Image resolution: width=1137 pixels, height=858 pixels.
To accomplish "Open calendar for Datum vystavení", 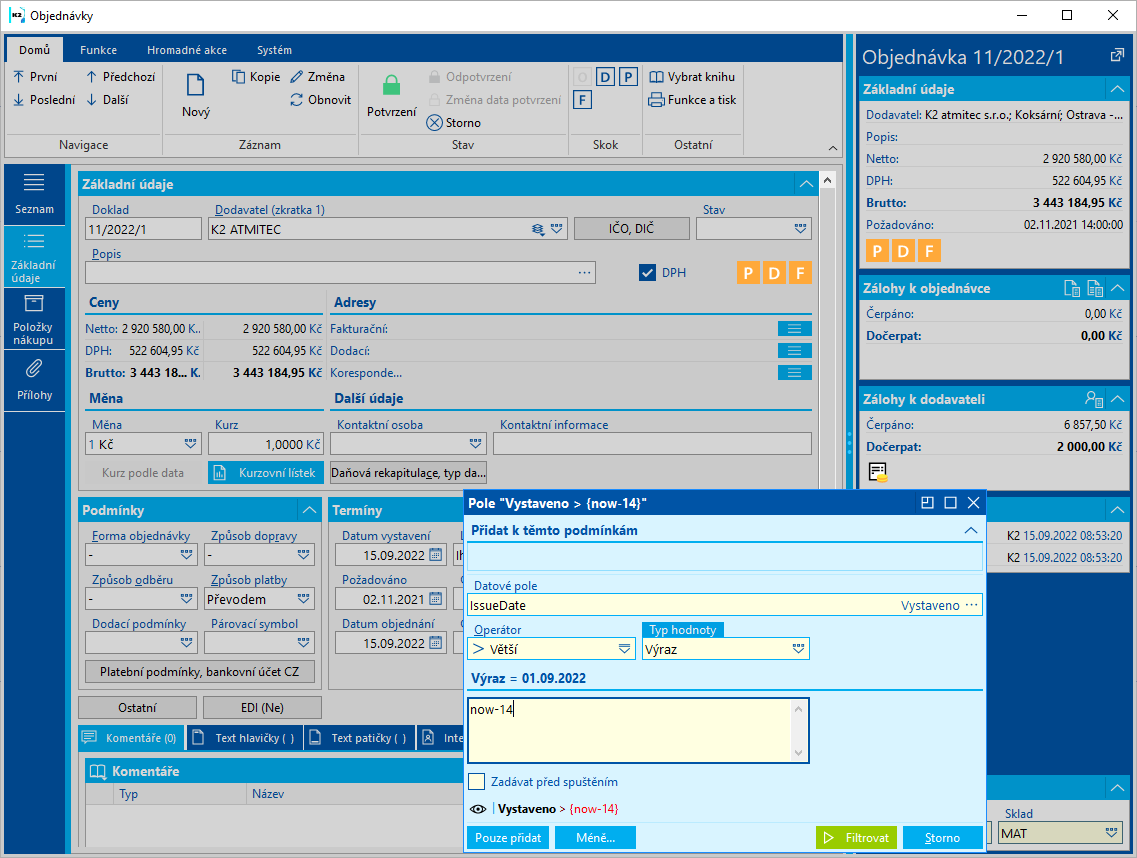I will 435,555.
